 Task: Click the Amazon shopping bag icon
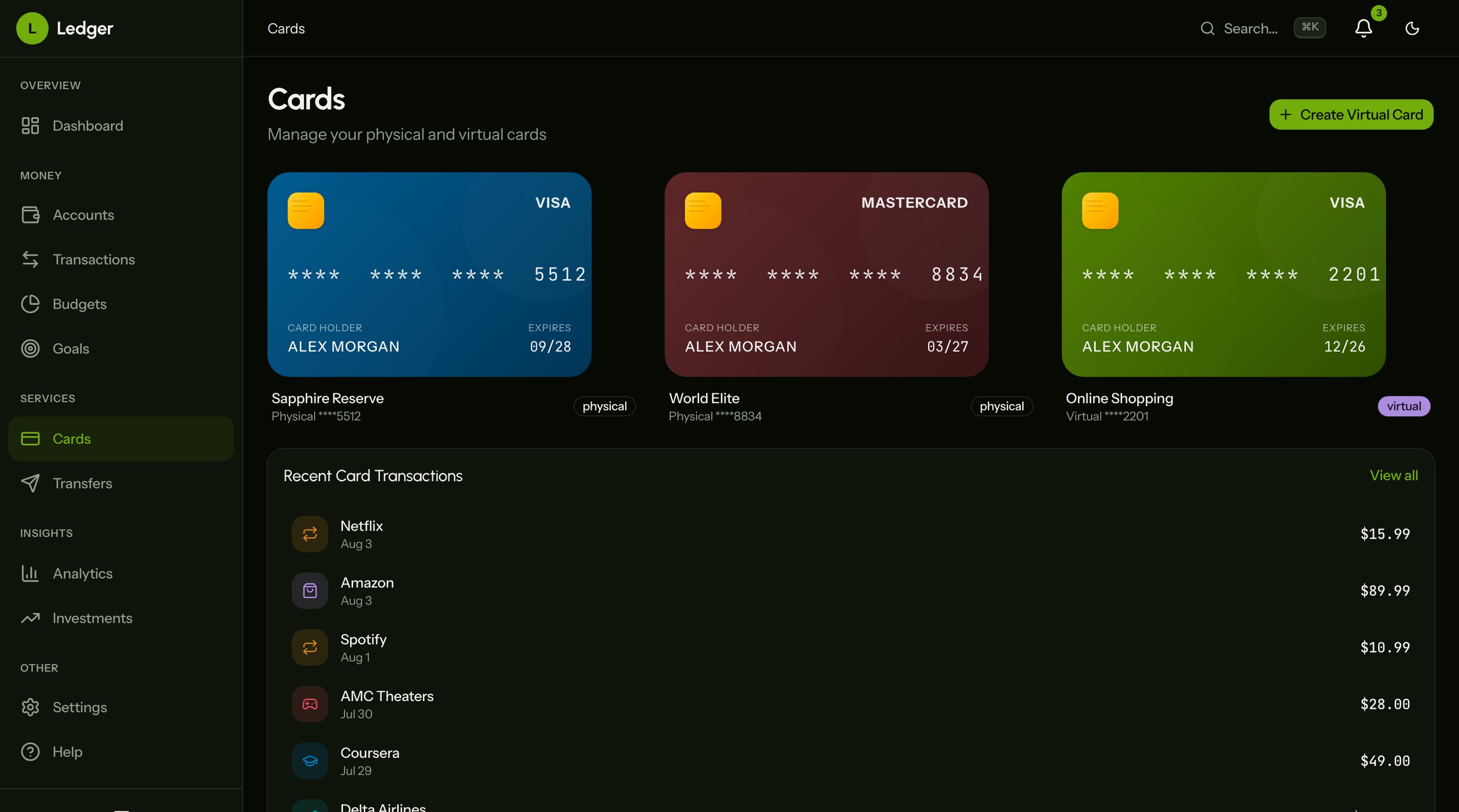(310, 591)
